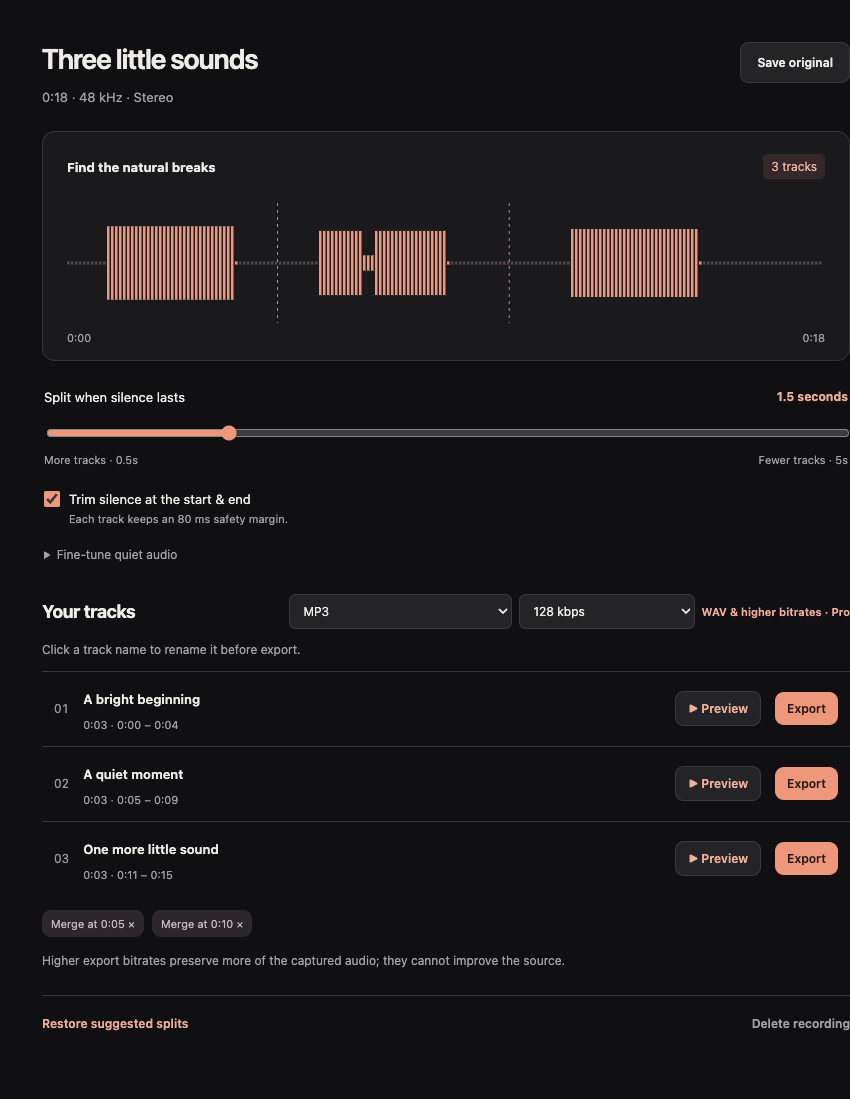This screenshot has width=850, height=1099.
Task: Rename track title One more little sound
Action: pos(151,849)
